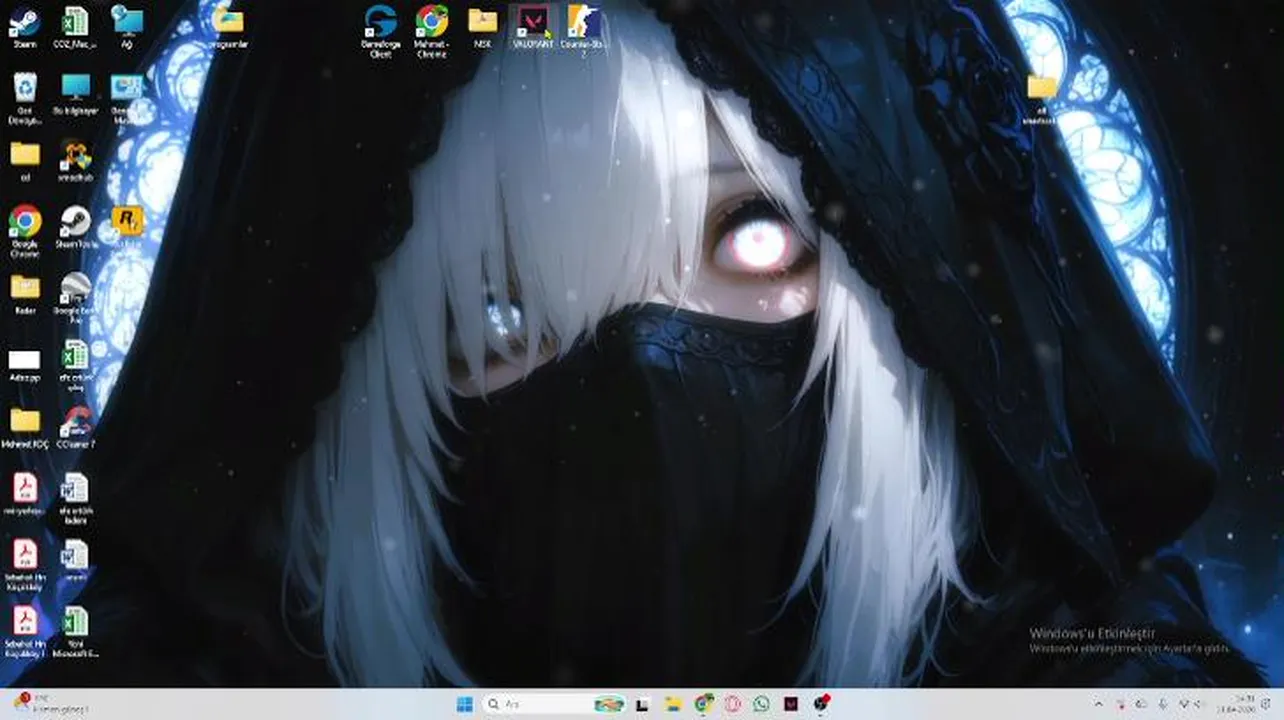Screen dimensions: 1284x720
Task: Open the folder at right desktop edge
Action: [1041, 98]
